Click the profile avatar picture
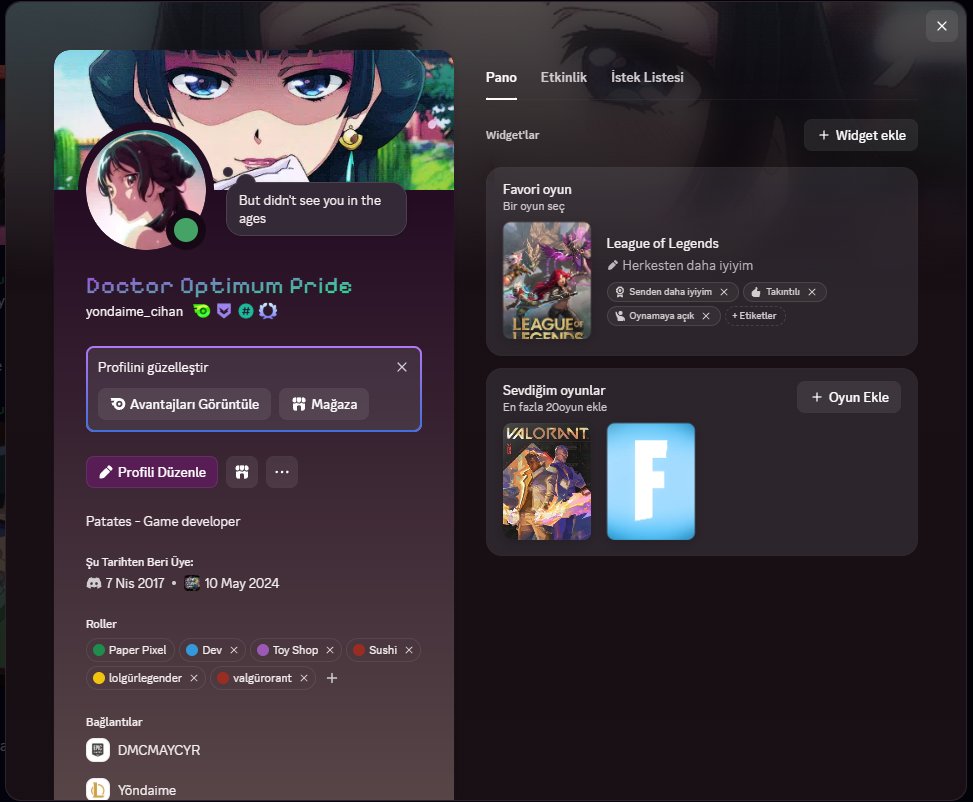973x802 pixels. tap(146, 189)
